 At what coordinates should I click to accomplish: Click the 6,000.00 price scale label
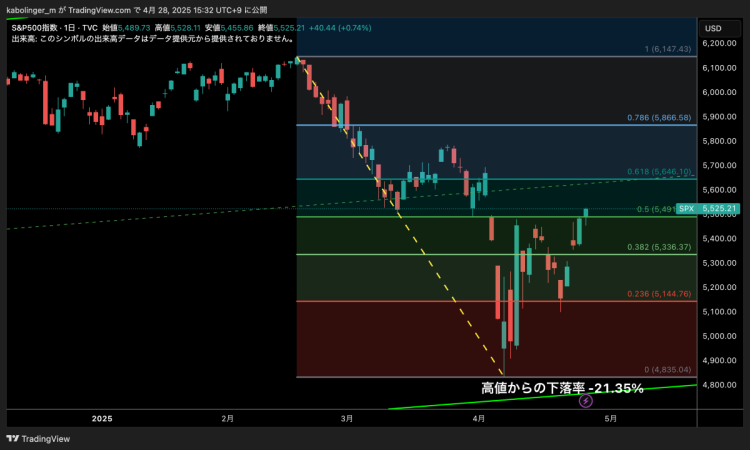719,92
